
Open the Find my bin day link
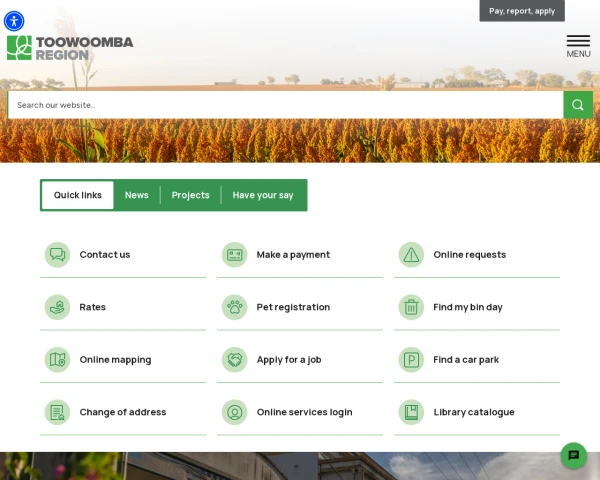(468, 307)
